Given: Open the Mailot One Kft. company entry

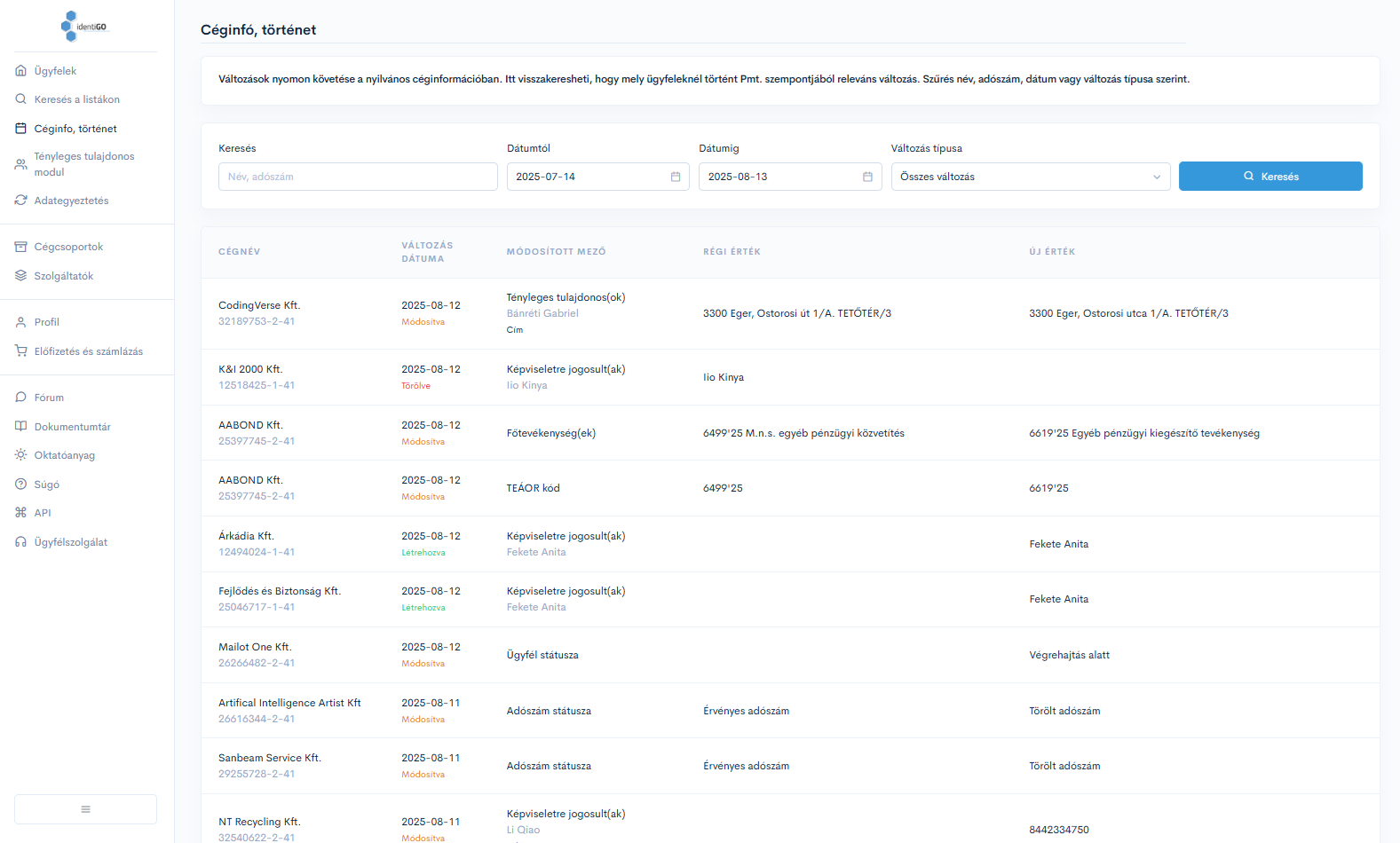Looking at the screenshot, I should 255,647.
